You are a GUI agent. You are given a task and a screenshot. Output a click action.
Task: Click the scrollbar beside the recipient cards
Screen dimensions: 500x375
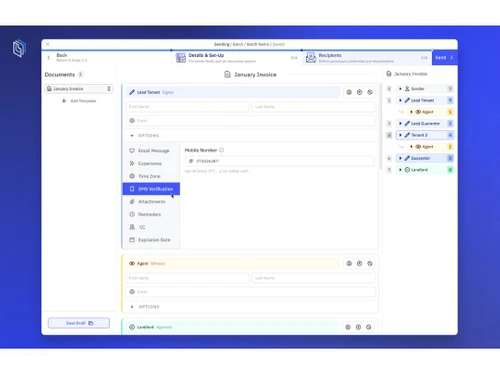[x=380, y=127]
